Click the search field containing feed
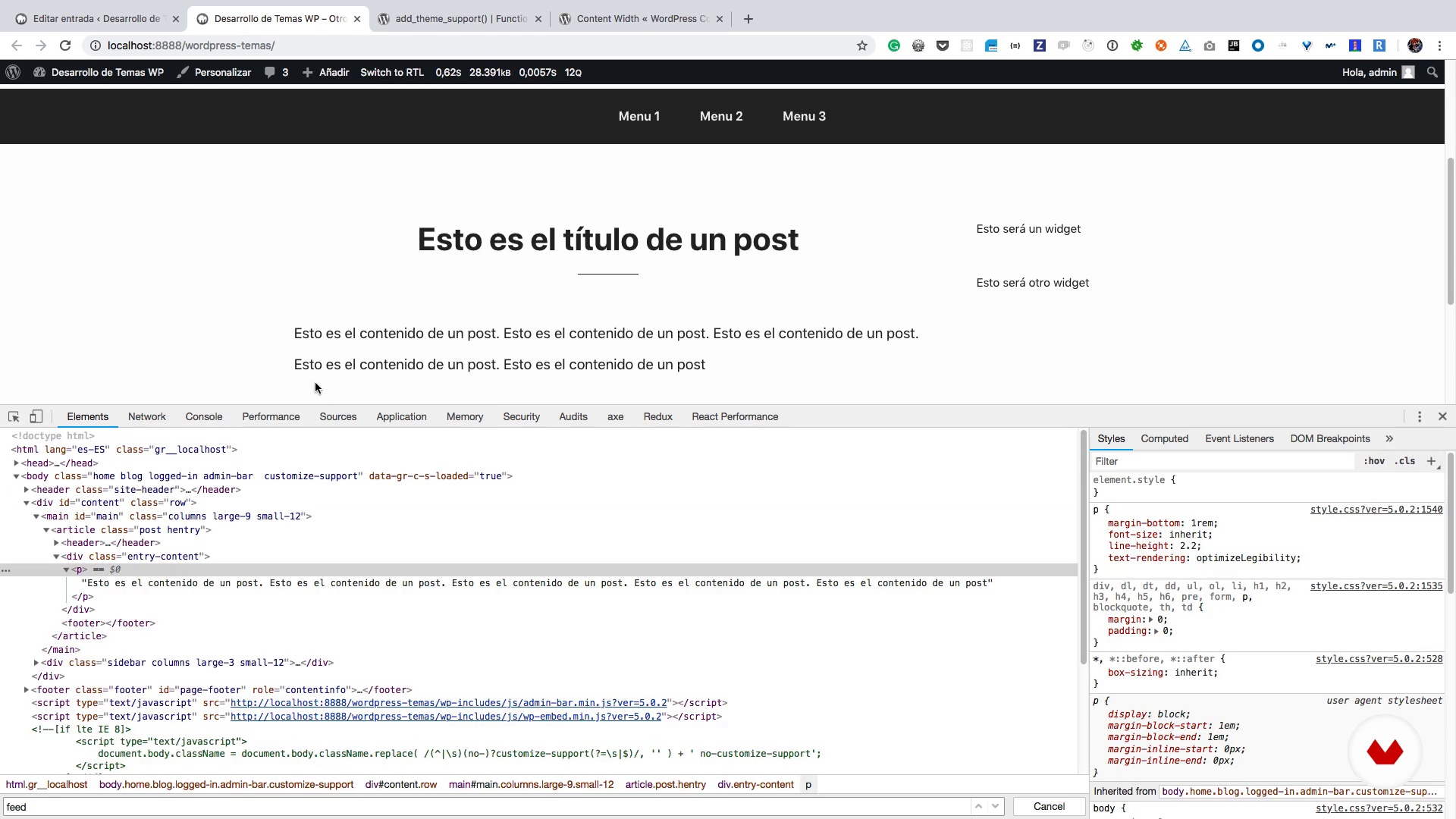Viewport: 1456px width, 819px height. pyautogui.click(x=485, y=807)
